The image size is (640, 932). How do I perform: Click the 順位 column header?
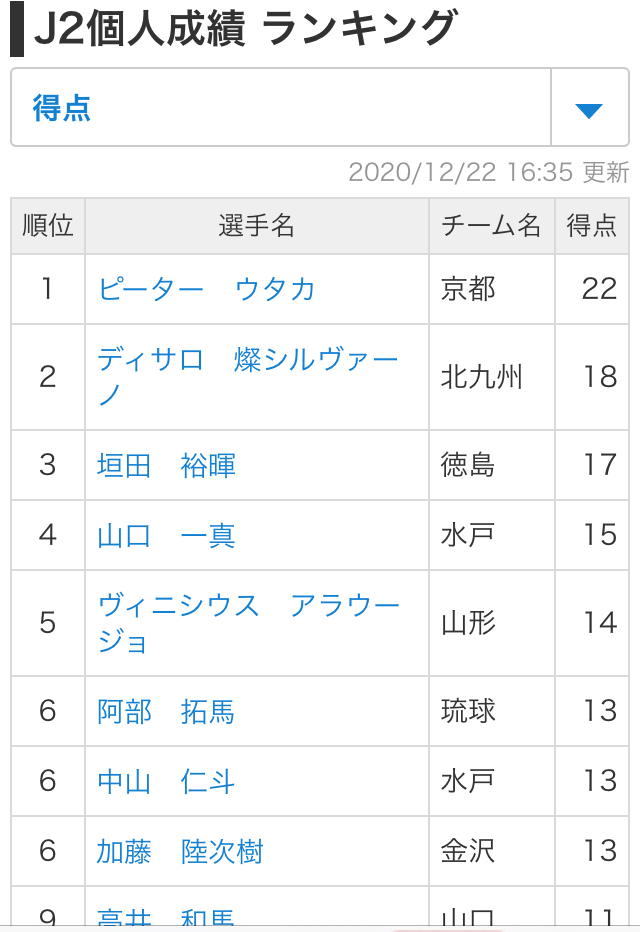pos(48,226)
